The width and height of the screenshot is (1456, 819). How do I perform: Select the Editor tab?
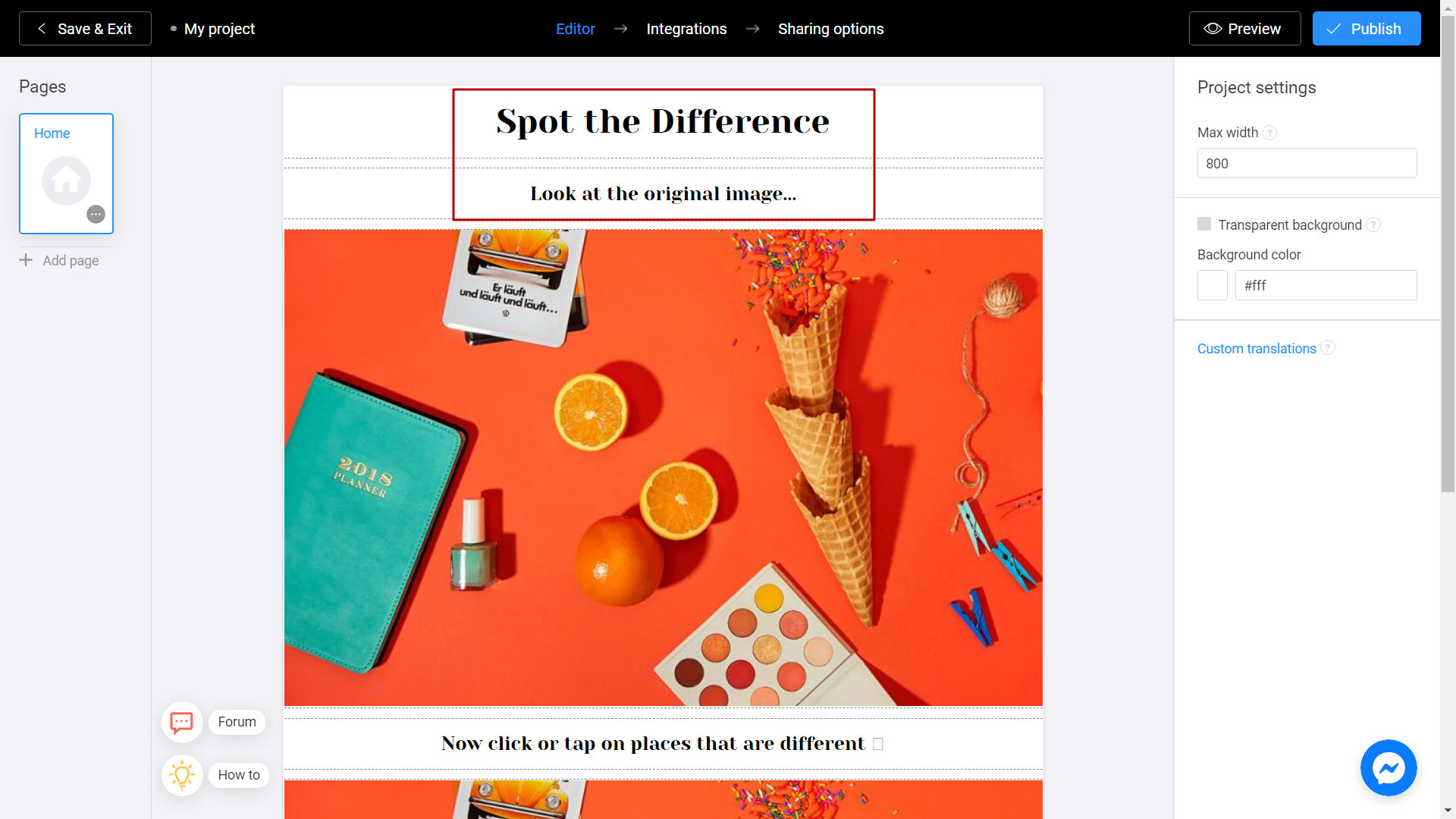(577, 28)
